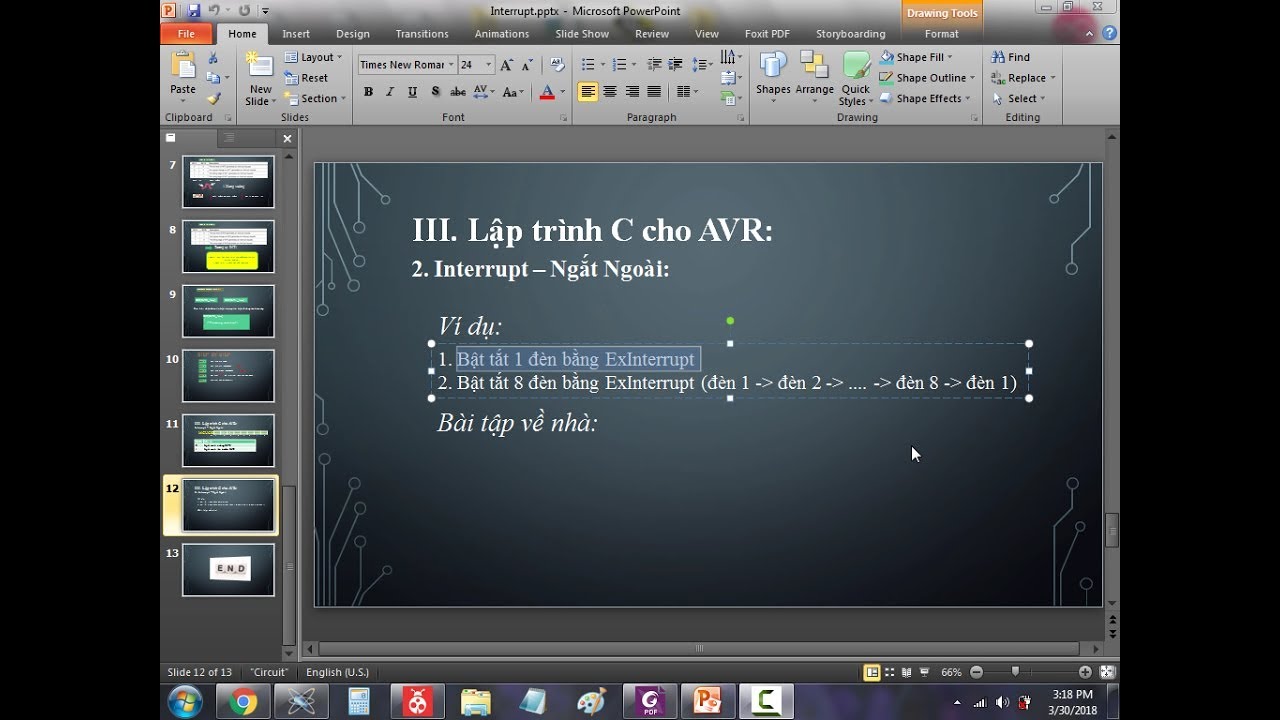Select the Format Painter brush
Image resolution: width=1280 pixels, height=720 pixels.
click(213, 99)
